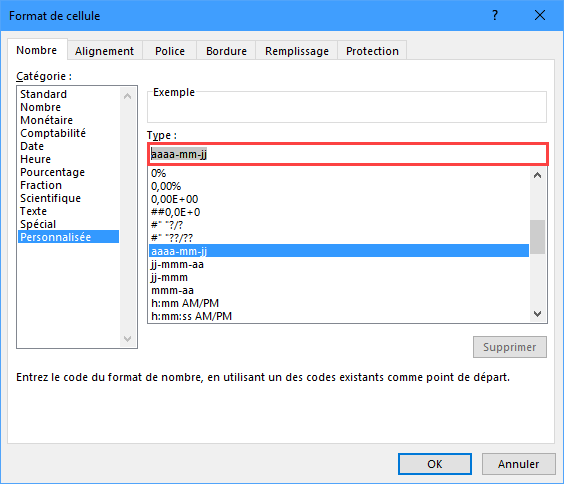Select the h:mm AM/PM format
This screenshot has width=564, height=484.
(339, 303)
